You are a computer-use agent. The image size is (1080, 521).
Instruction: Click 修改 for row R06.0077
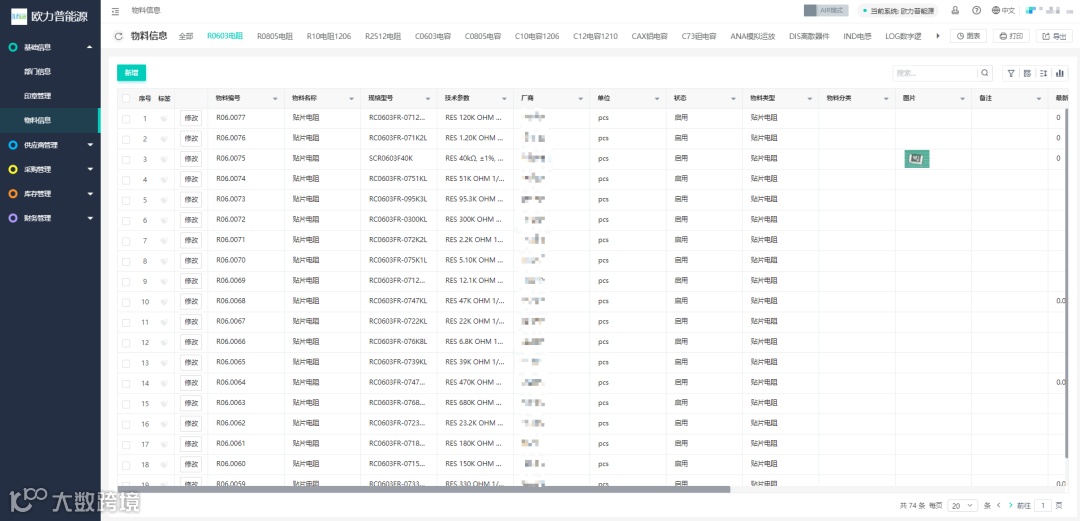click(x=191, y=119)
